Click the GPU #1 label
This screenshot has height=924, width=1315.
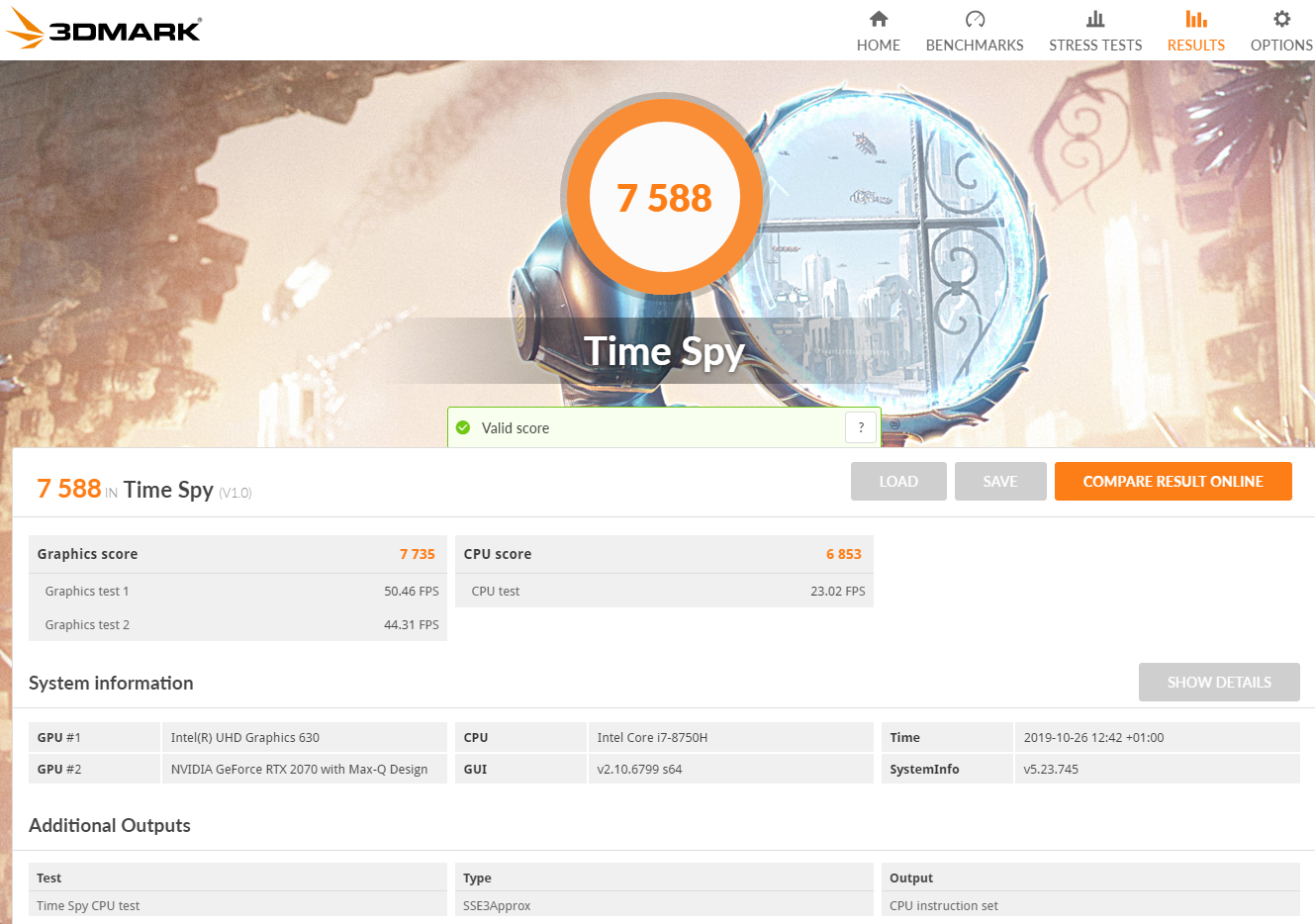(59, 737)
